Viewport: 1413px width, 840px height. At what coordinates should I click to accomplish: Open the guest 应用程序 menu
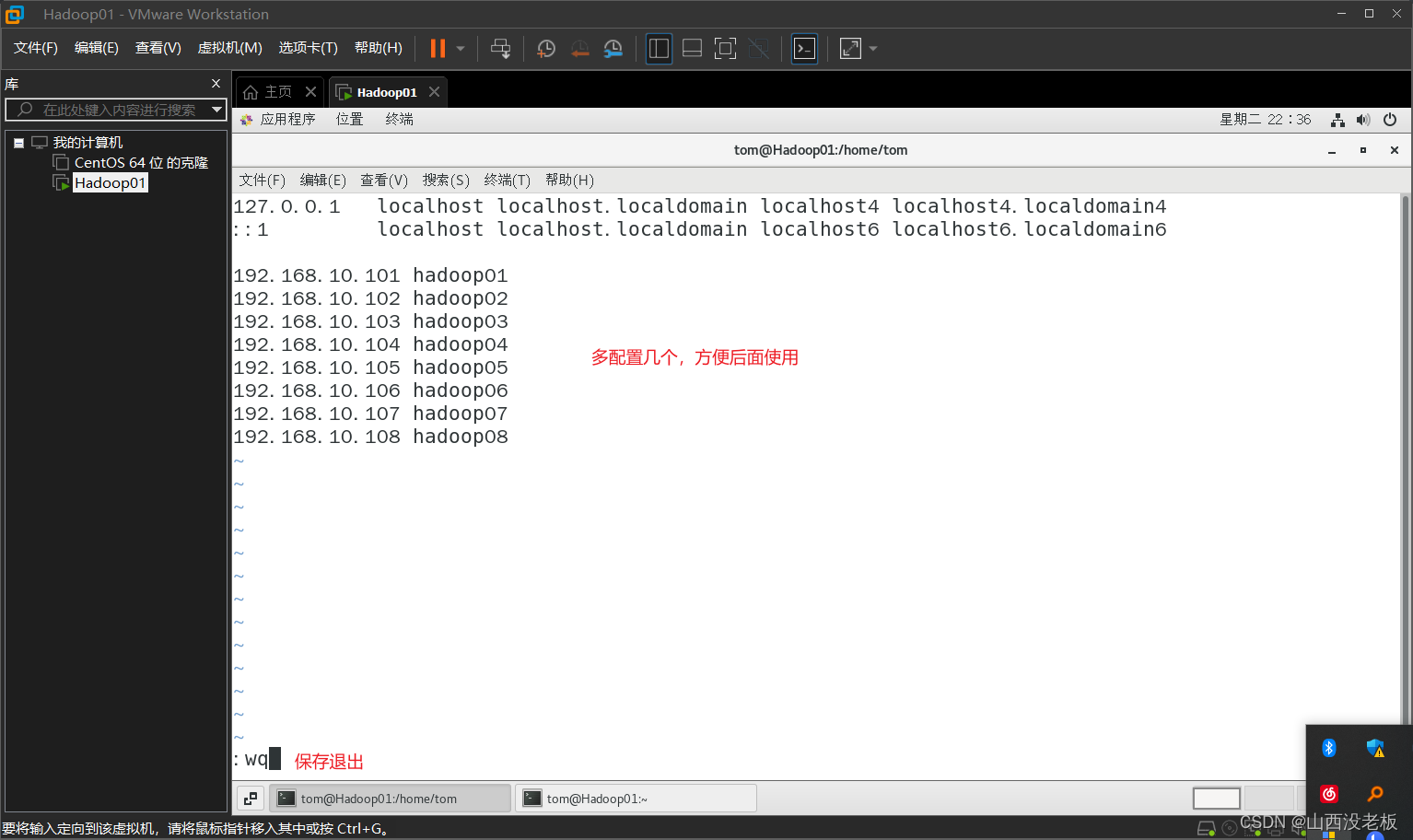278,120
